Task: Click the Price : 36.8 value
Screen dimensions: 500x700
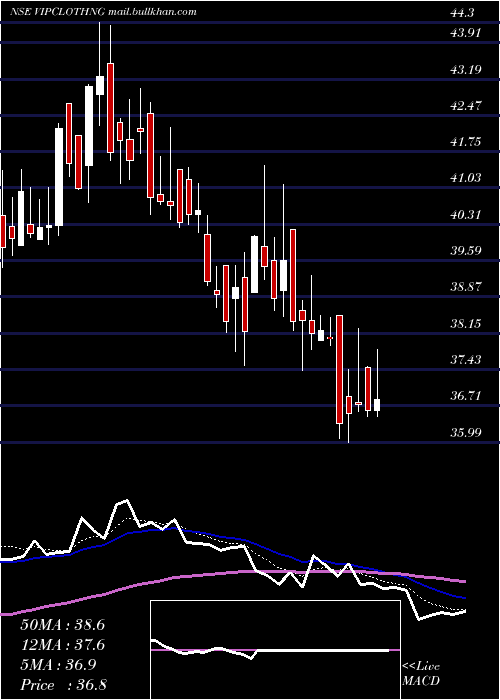Action: point(62,685)
